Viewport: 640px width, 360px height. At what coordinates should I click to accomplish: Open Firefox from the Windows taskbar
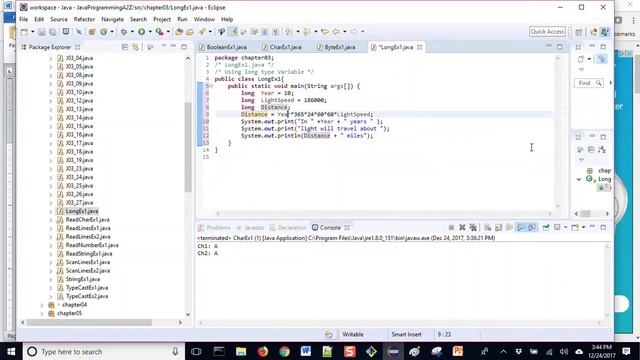pyautogui.click(x=262, y=351)
